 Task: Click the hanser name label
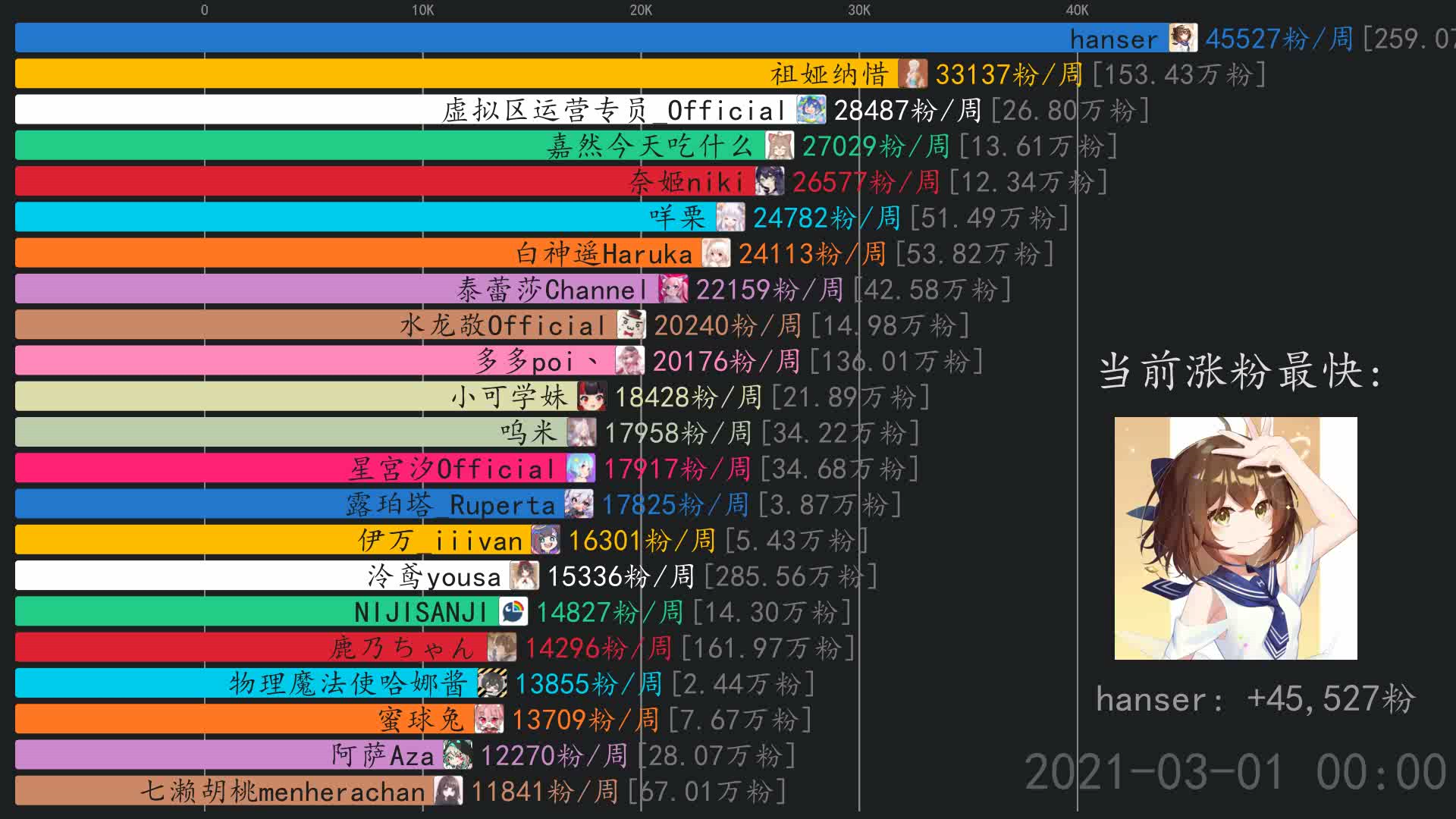click(x=1113, y=39)
